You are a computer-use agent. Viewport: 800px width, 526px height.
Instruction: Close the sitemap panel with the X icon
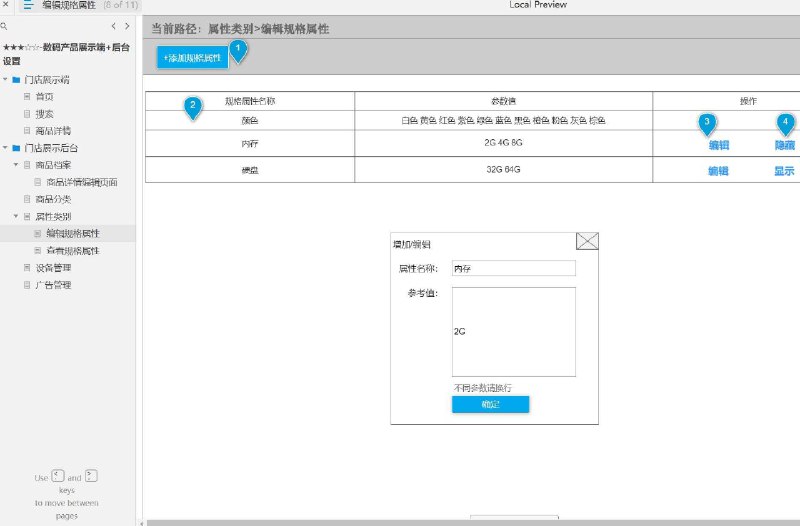5,4
